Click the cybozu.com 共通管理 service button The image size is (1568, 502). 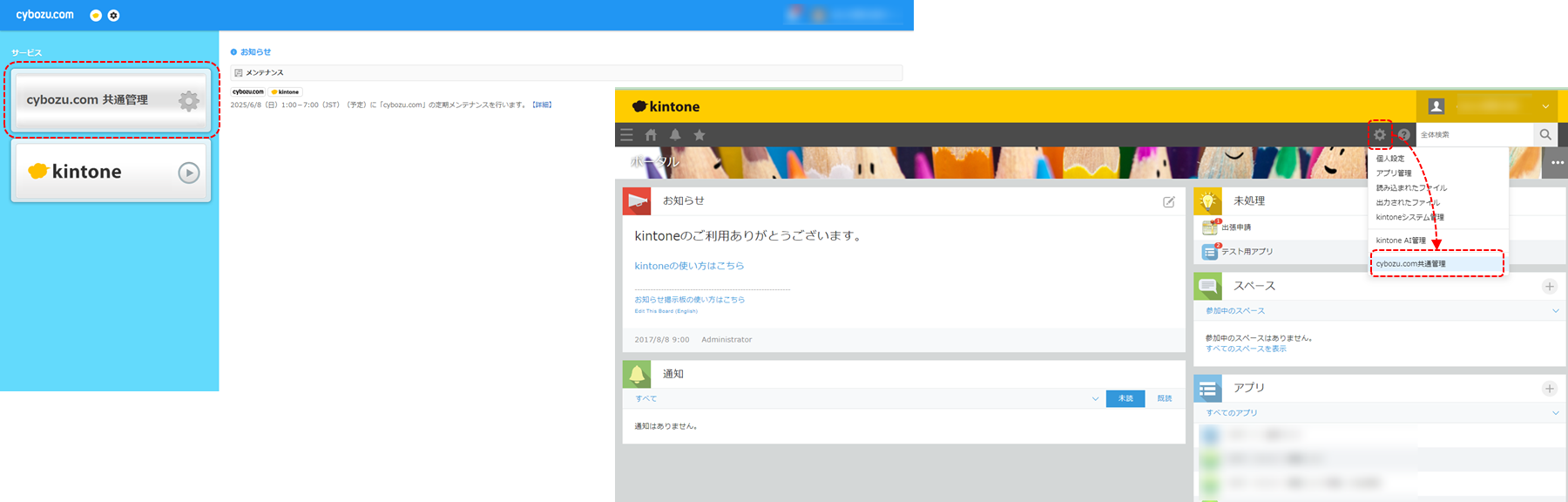112,100
